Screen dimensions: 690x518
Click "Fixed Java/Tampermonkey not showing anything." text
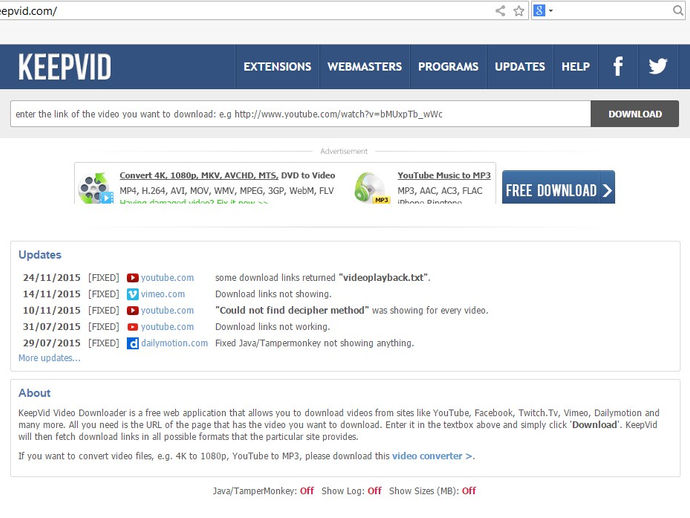click(x=315, y=343)
